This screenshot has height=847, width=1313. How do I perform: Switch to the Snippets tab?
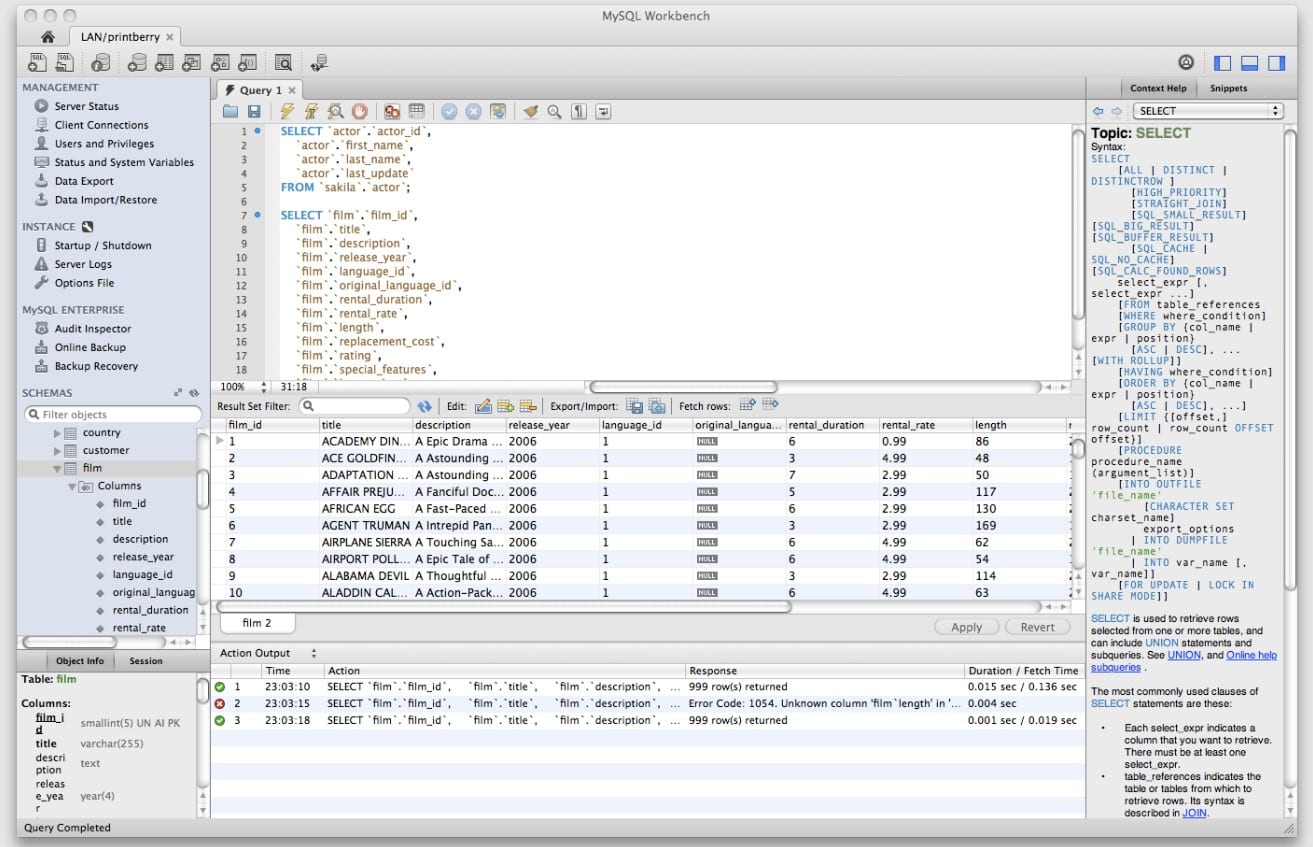click(x=1229, y=88)
